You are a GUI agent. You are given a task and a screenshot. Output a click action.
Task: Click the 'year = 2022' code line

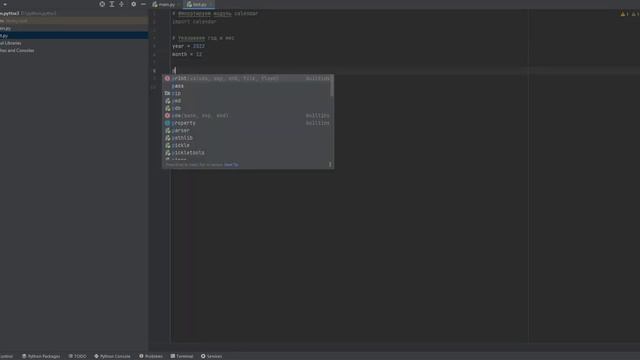click(188, 46)
